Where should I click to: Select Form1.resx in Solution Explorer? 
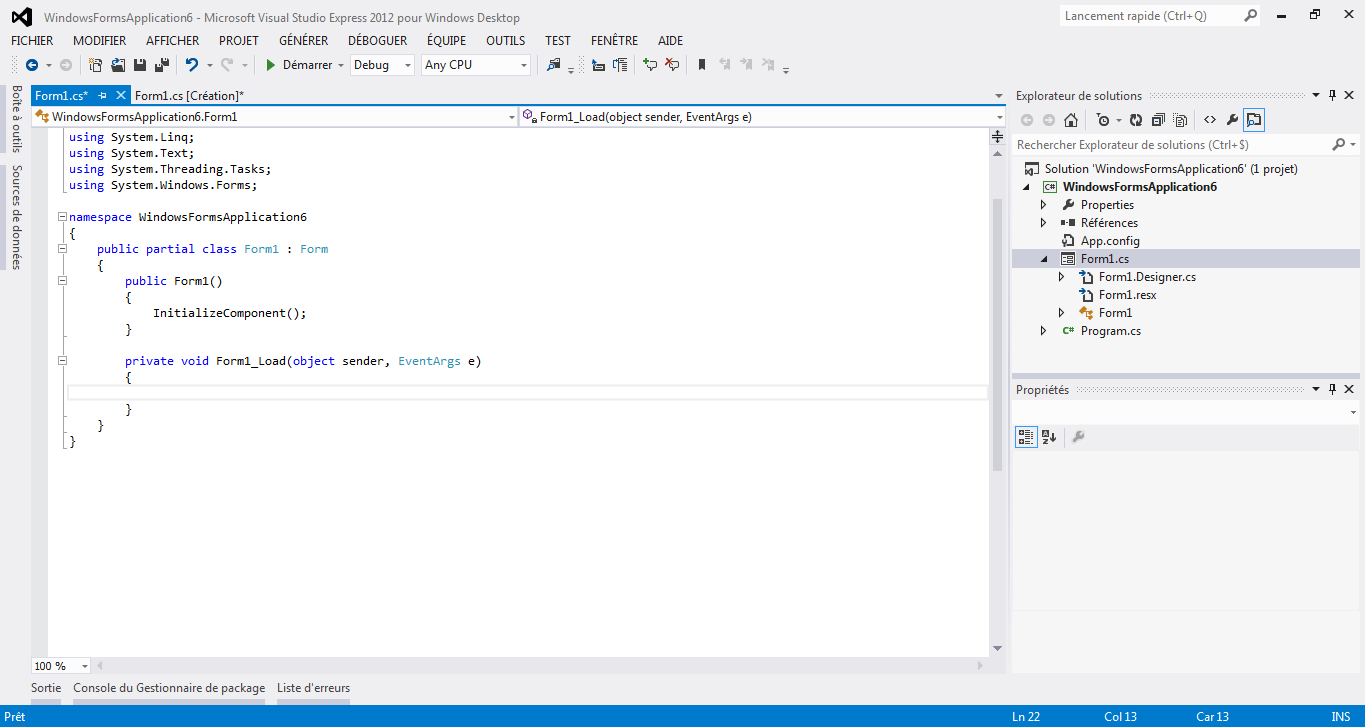pos(1127,295)
